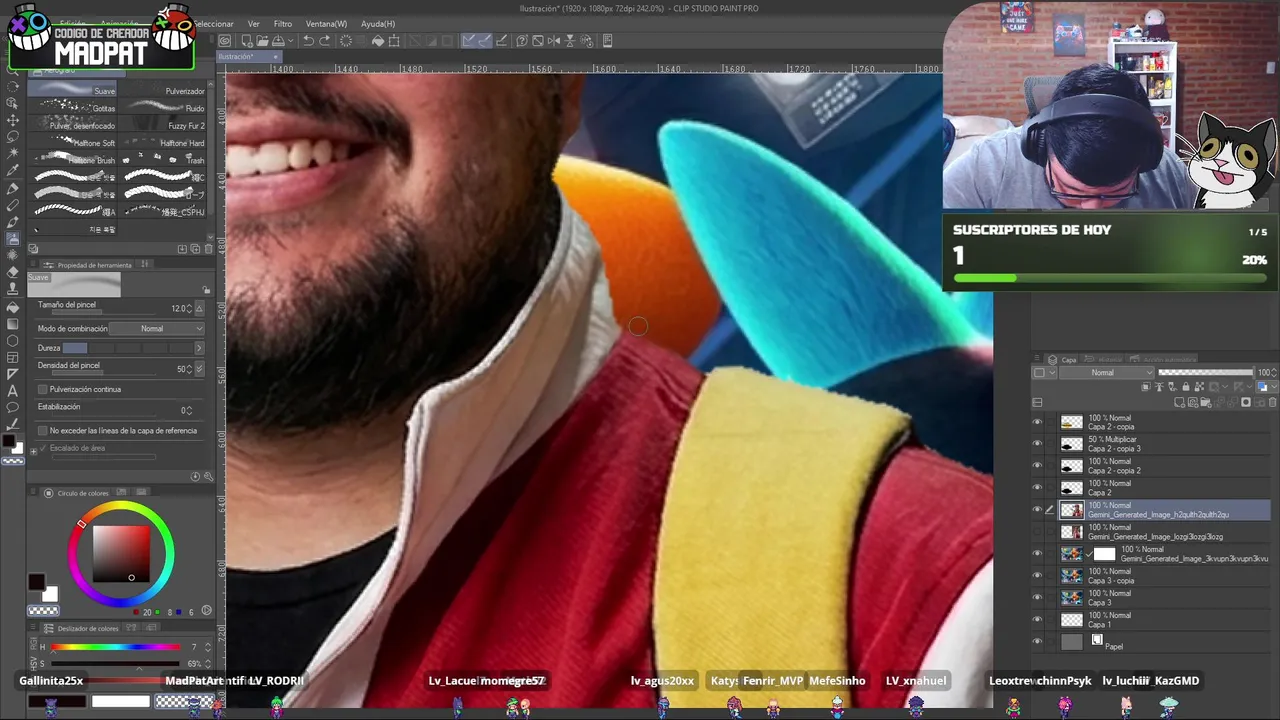
Task: Adjust the layer opacity slider
Action: tap(1205, 372)
